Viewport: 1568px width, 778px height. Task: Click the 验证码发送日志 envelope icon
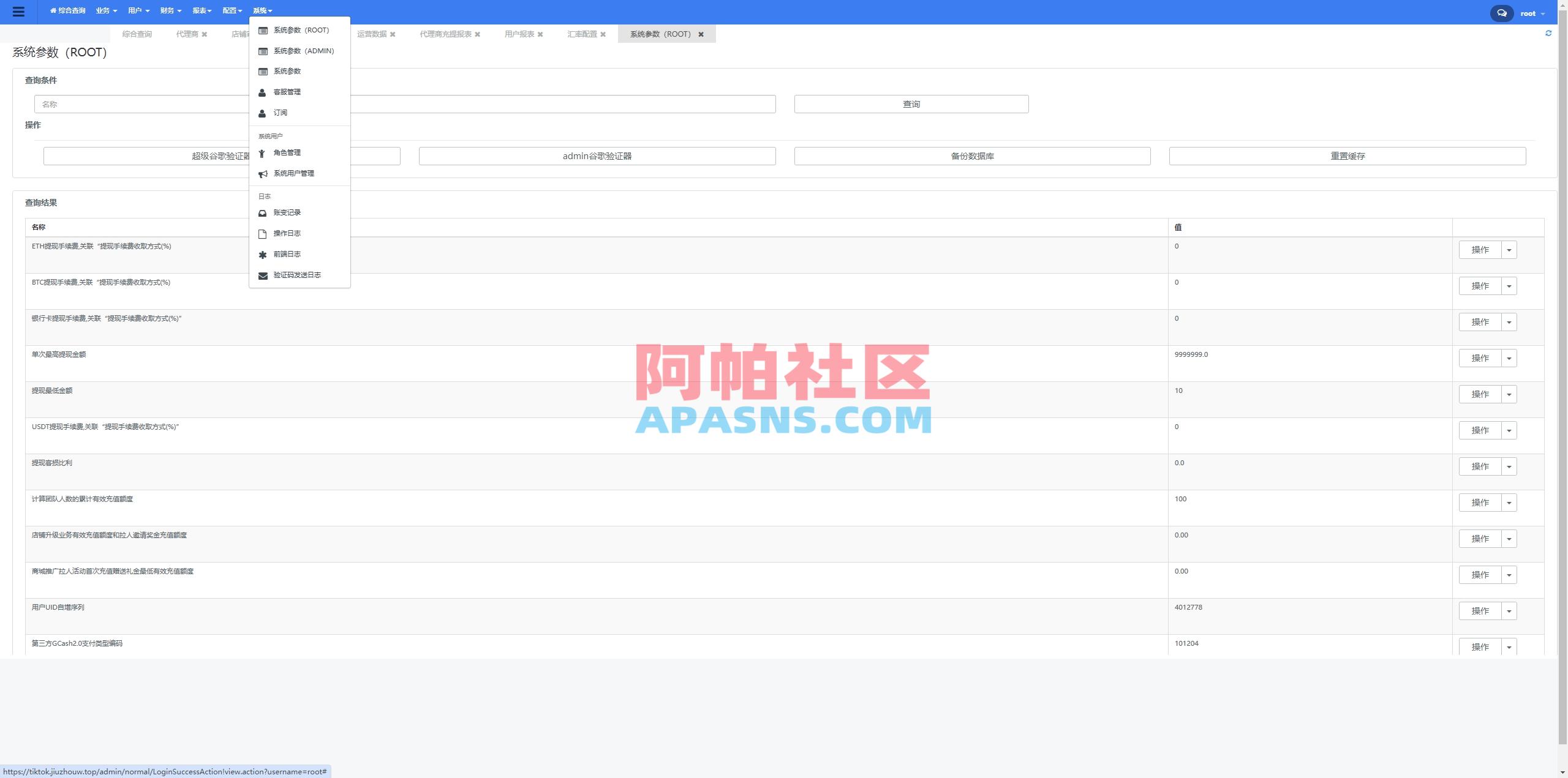pos(263,275)
